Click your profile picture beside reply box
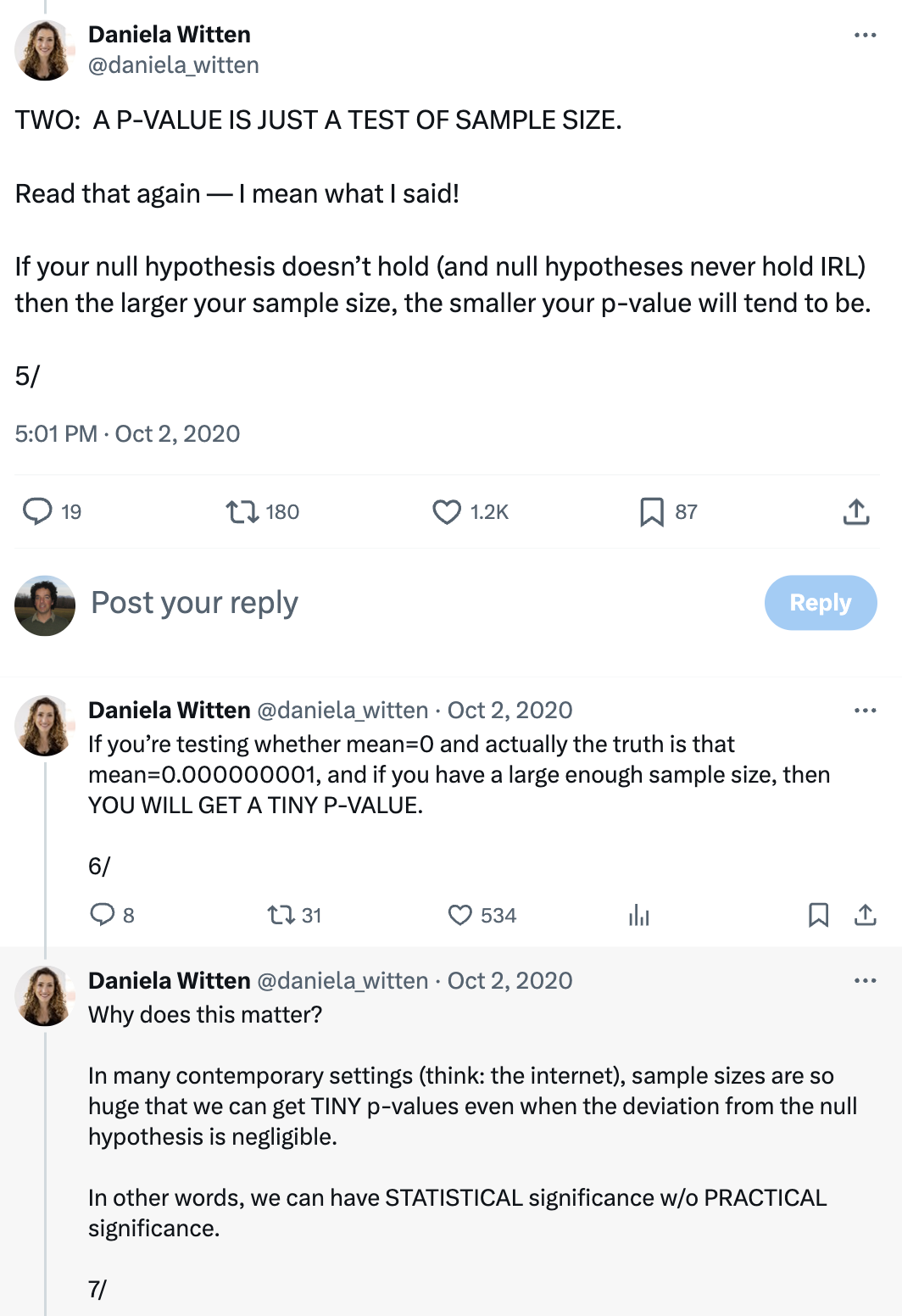Viewport: 902px width, 1316px height. click(x=45, y=605)
